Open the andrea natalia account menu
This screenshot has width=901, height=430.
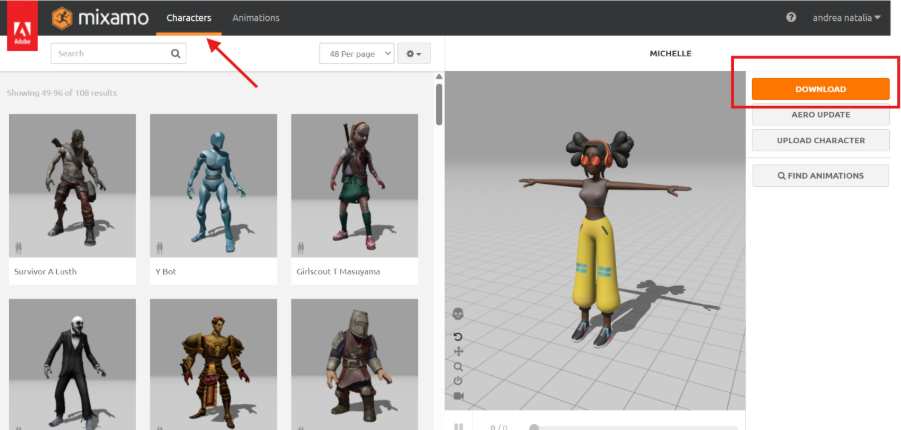[x=846, y=18]
